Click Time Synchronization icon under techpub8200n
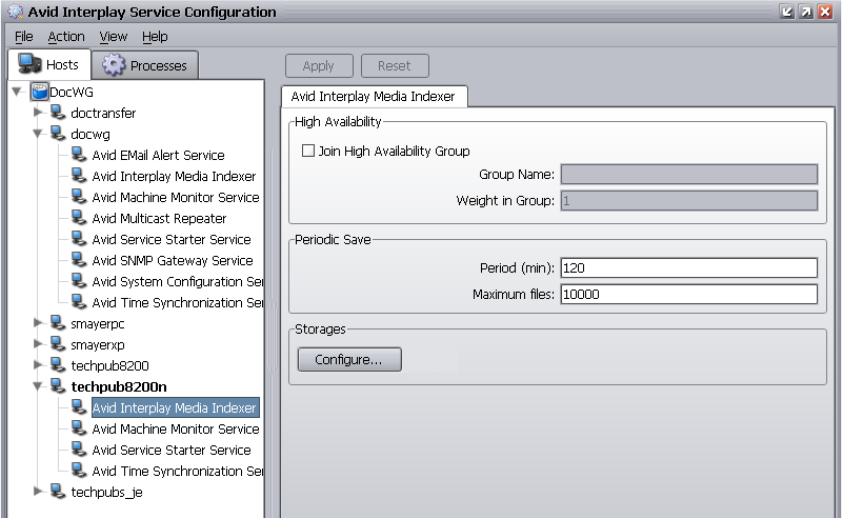The height and width of the screenshot is (518, 842). (79, 471)
